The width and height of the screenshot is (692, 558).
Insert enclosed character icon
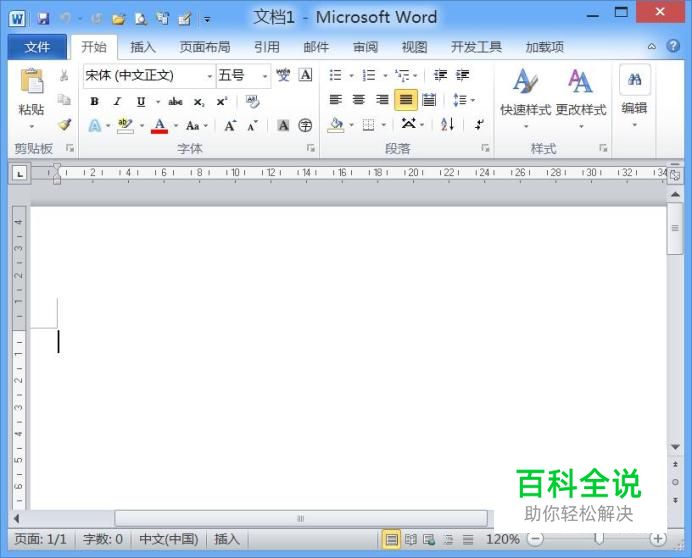305,126
